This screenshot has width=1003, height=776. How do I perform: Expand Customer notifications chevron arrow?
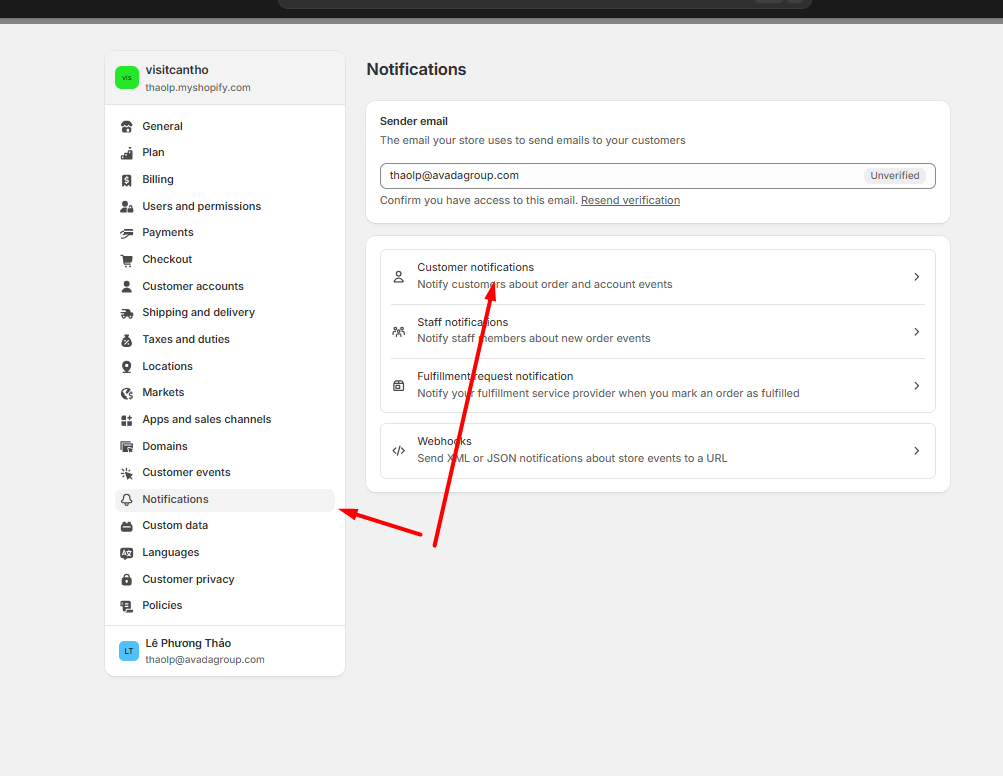pos(916,277)
